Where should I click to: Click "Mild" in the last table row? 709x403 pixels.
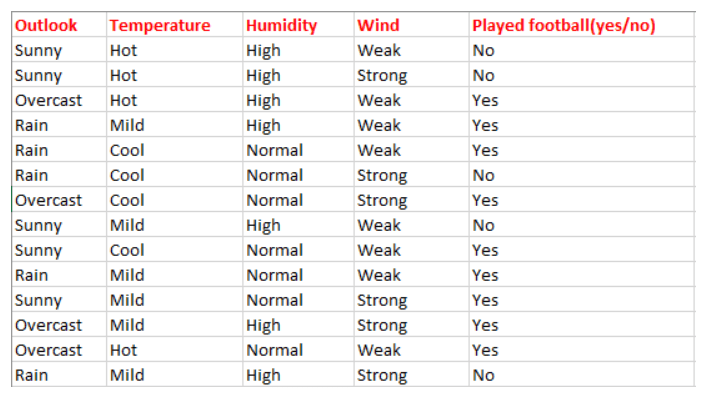click(128, 375)
